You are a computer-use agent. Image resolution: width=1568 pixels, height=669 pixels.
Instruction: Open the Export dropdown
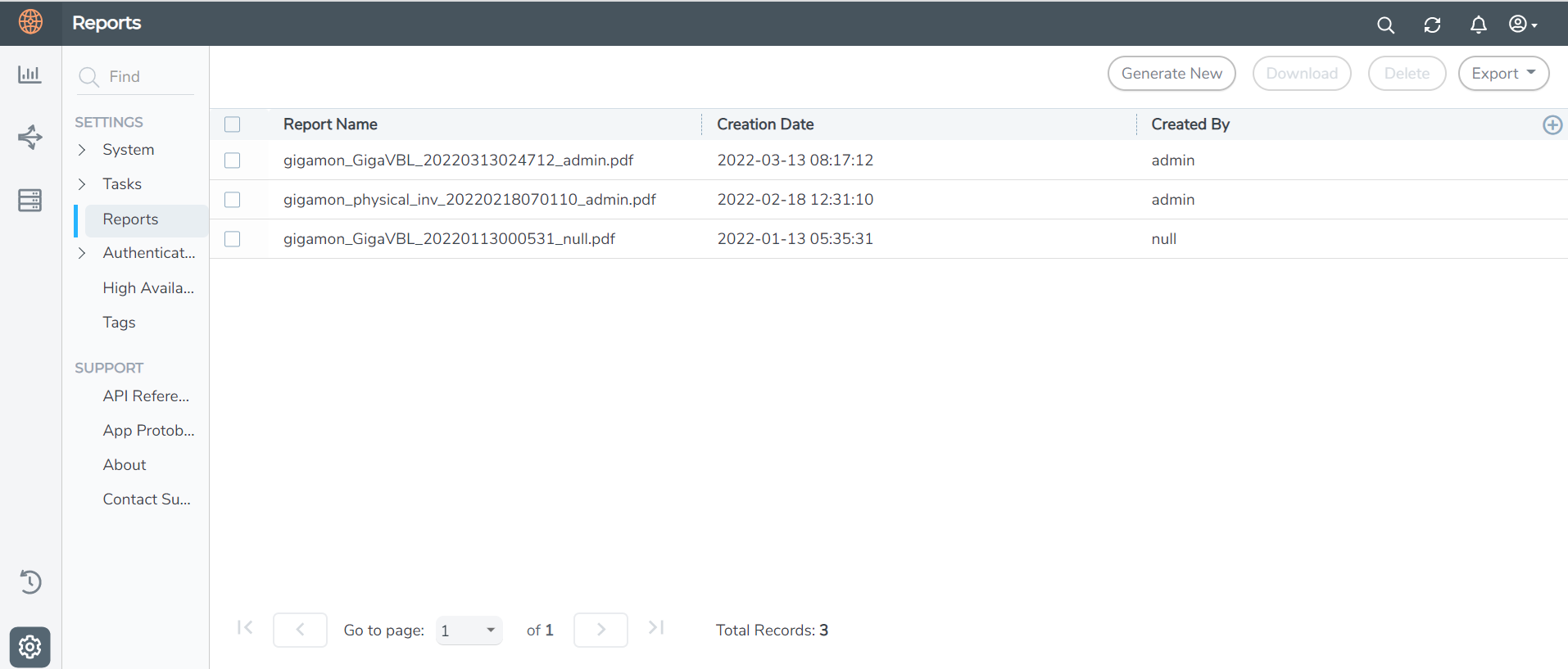click(1502, 74)
